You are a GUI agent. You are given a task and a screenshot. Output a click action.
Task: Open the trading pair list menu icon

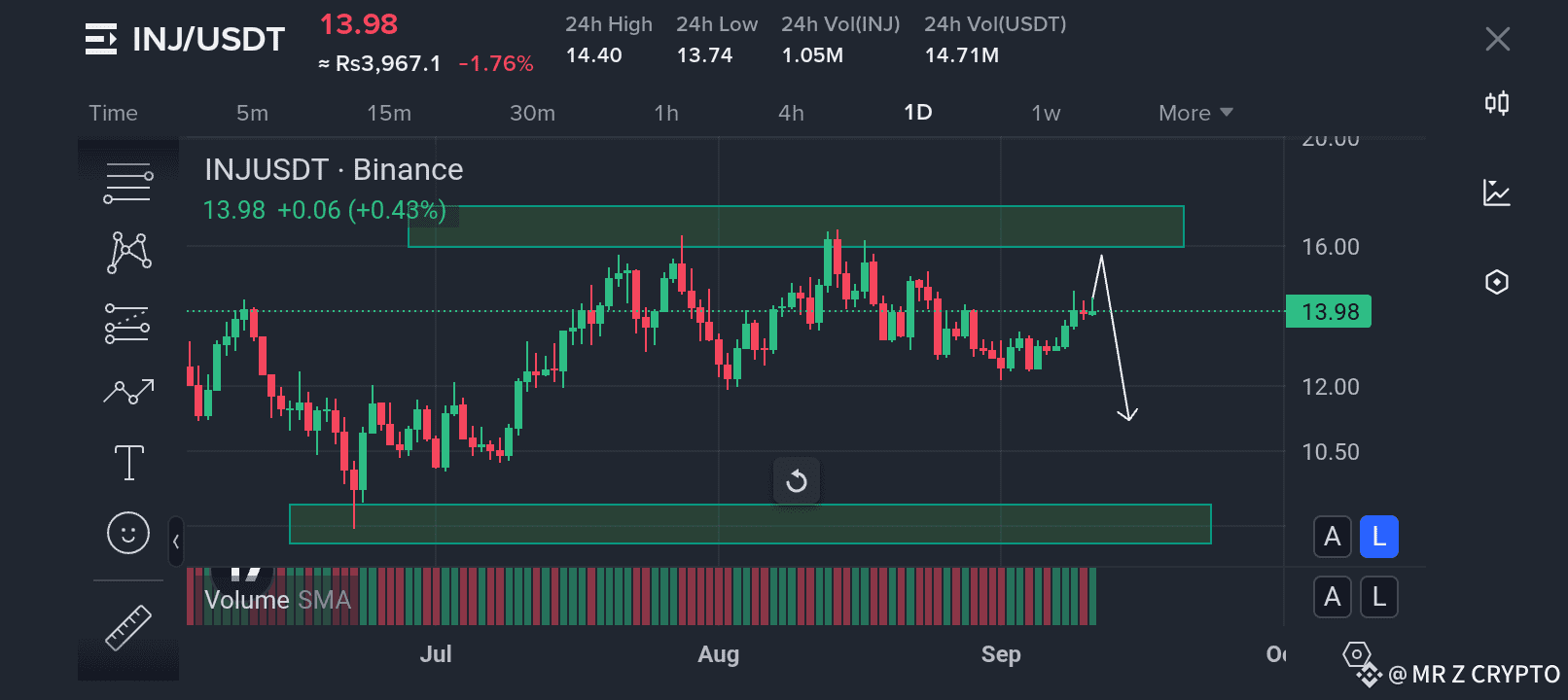click(x=101, y=39)
